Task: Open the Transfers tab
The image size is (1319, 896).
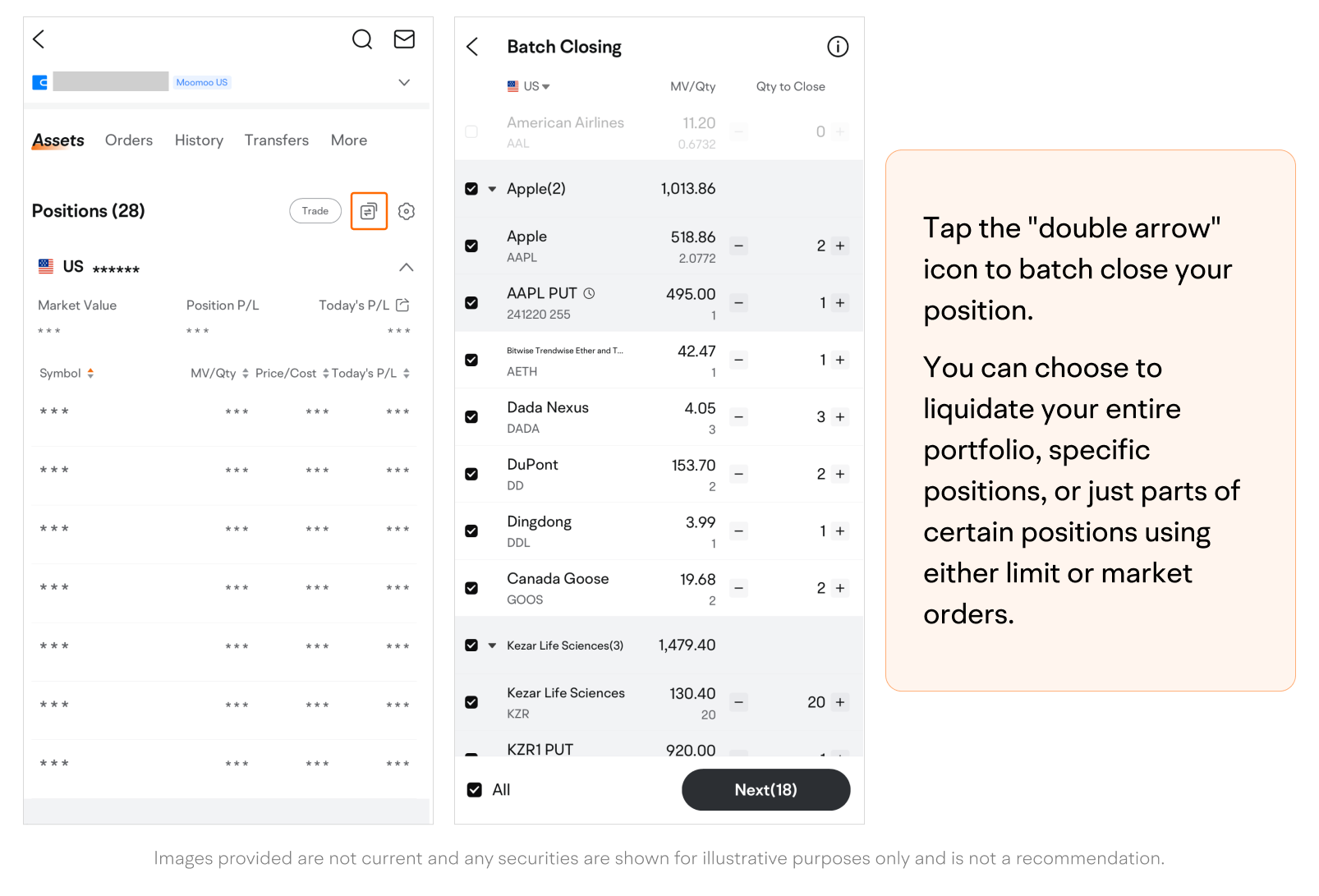Action: coord(277,140)
